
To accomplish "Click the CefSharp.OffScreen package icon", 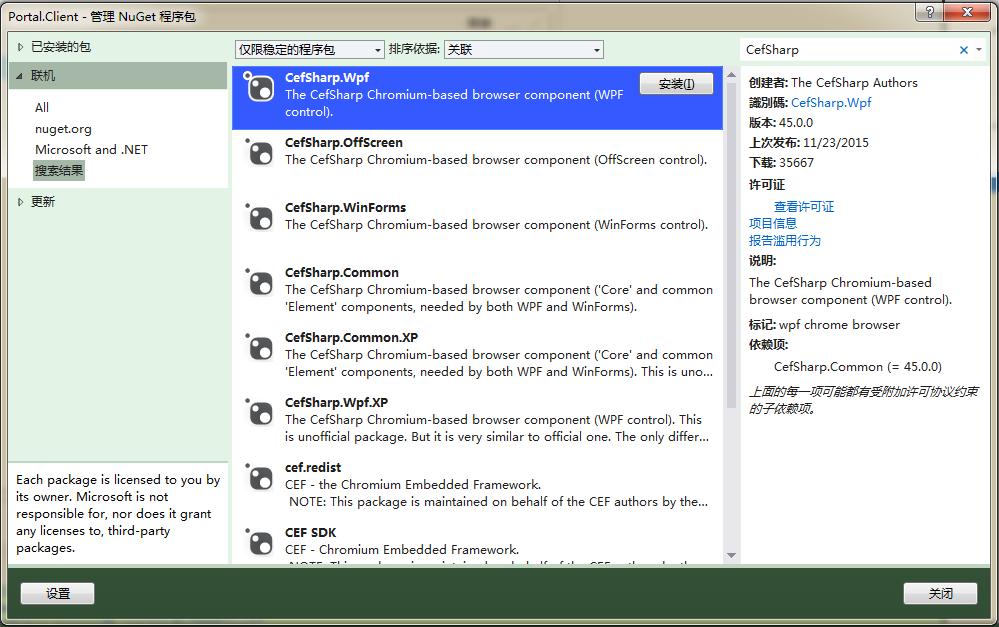I will 260,153.
